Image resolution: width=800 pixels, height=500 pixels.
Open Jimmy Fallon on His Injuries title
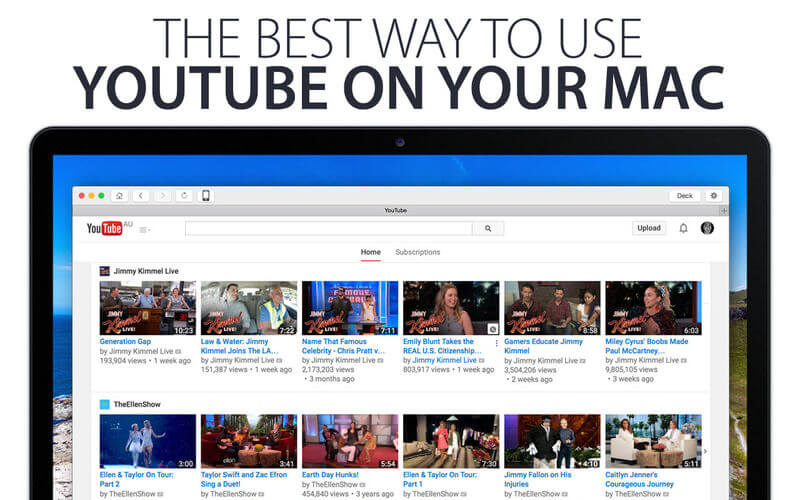[x=538, y=479]
